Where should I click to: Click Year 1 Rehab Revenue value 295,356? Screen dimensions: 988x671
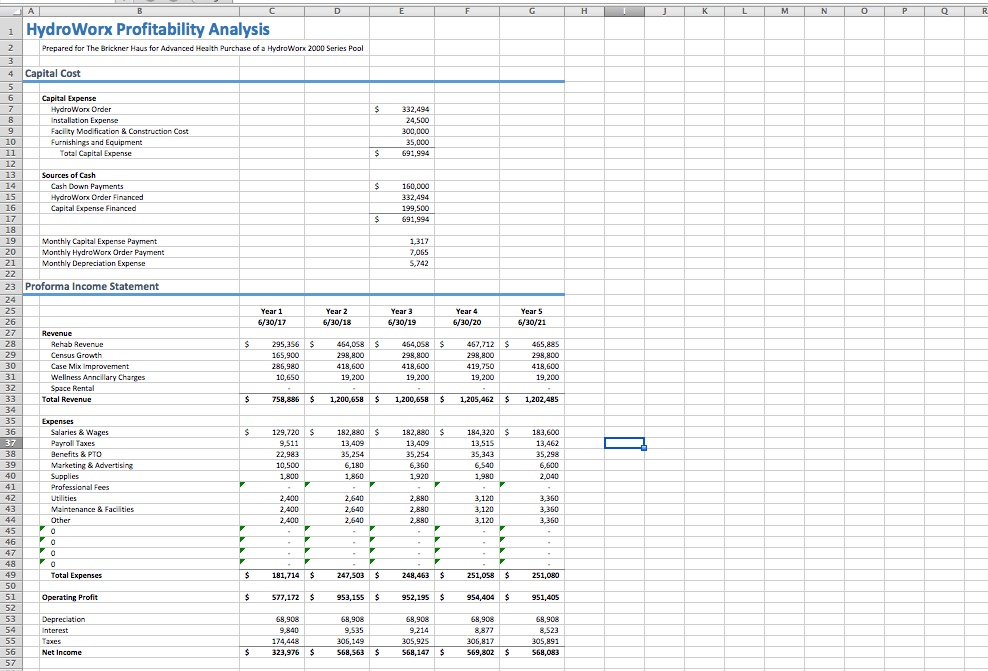[285, 345]
